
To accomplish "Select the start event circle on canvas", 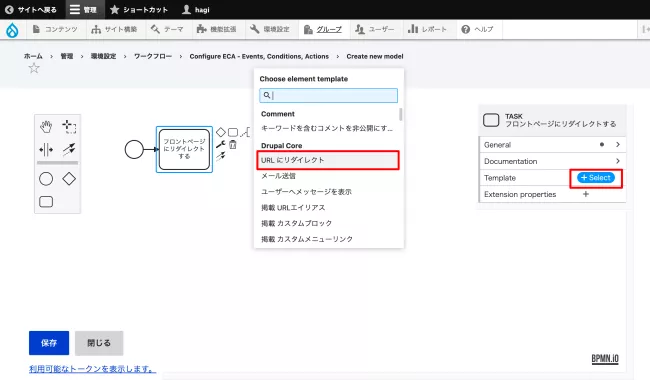I will (x=134, y=149).
